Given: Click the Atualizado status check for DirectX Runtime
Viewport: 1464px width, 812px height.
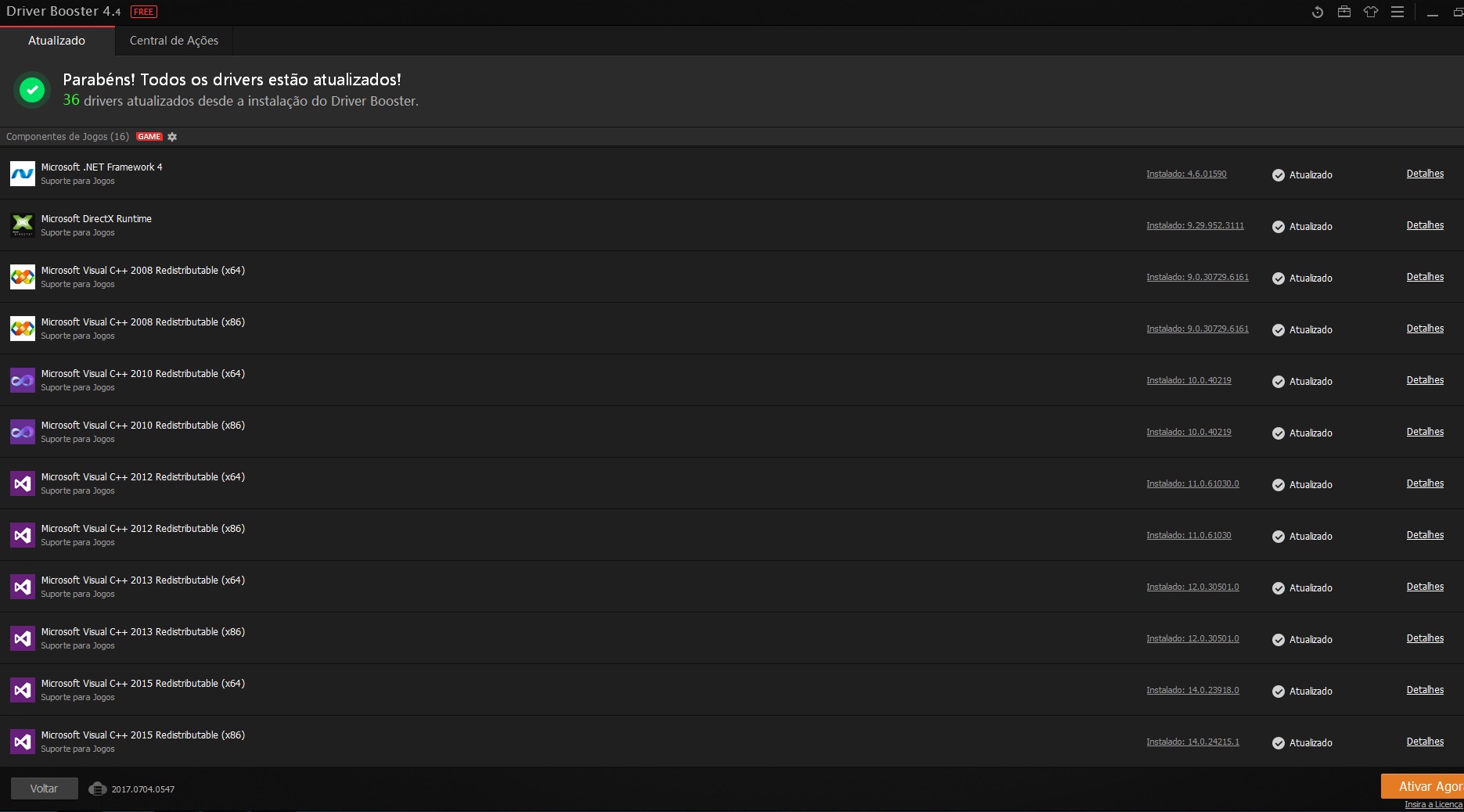Looking at the screenshot, I should [x=1279, y=227].
